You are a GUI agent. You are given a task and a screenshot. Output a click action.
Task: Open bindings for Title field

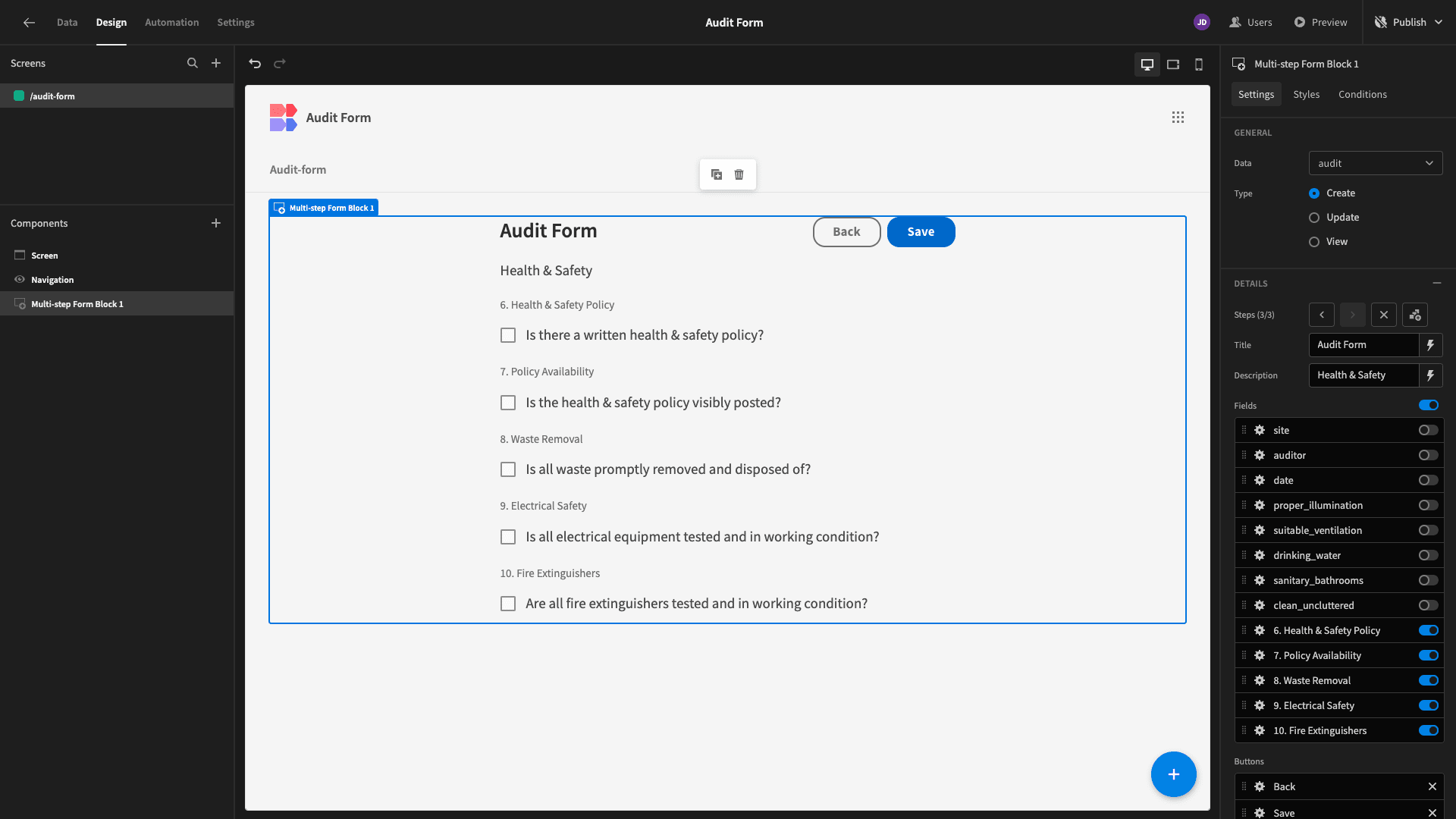point(1430,345)
